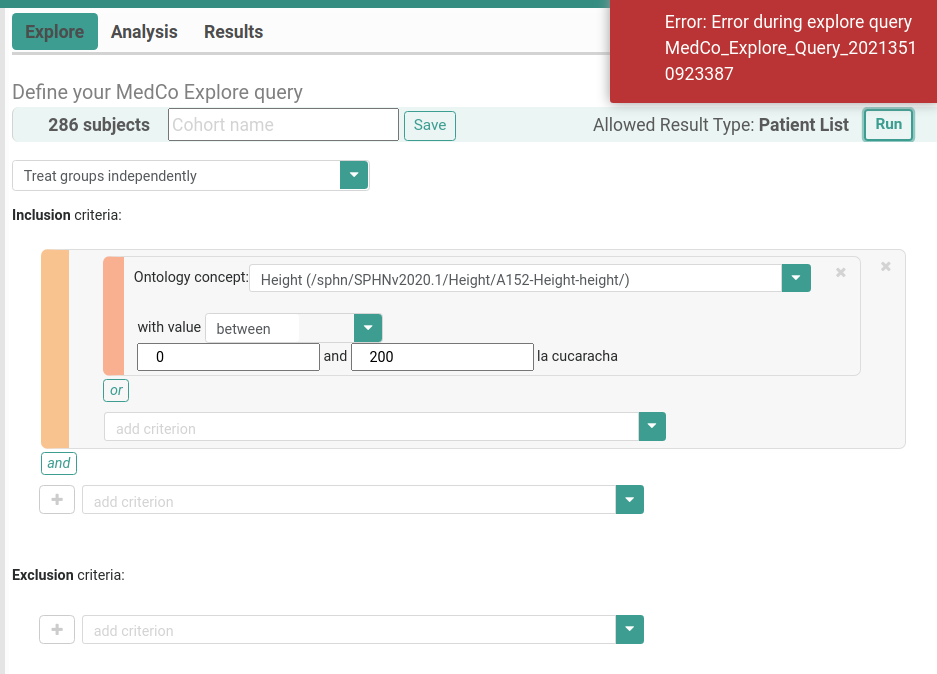Open the Results tab

coord(233,31)
